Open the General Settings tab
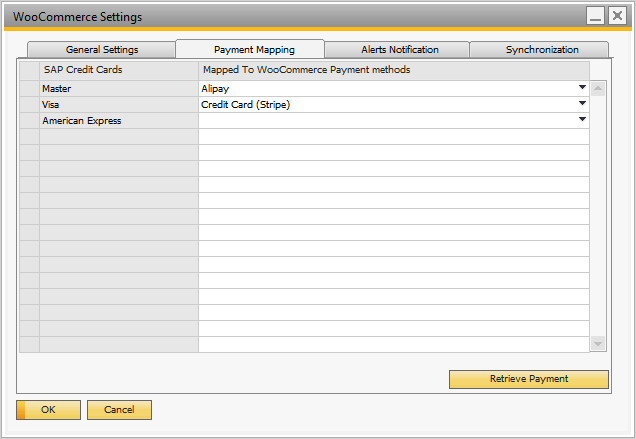This screenshot has width=636, height=439. click(102, 49)
